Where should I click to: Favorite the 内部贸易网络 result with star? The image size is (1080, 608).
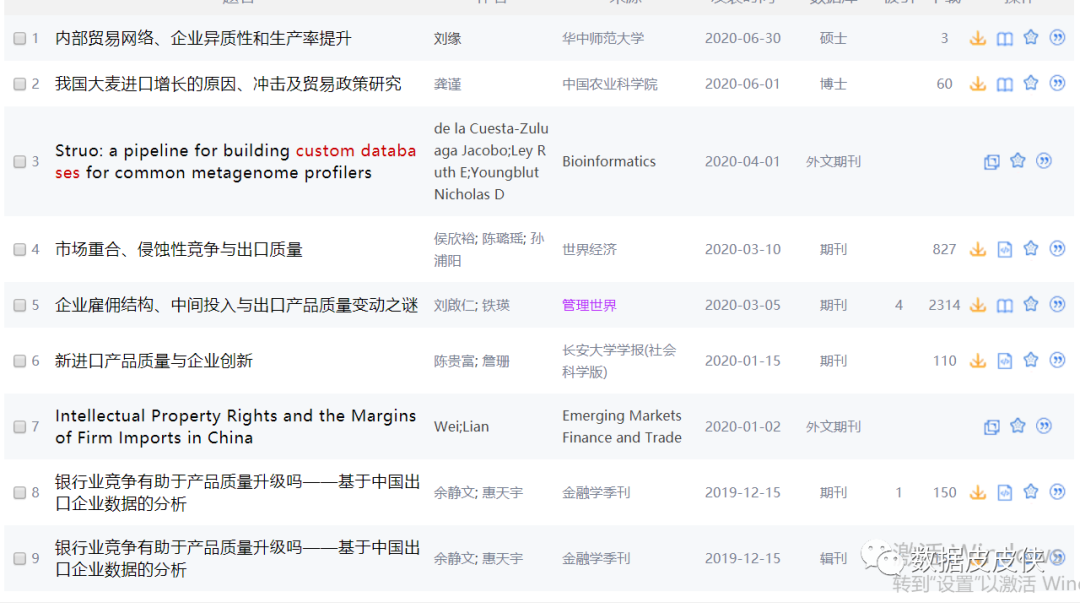point(1031,37)
